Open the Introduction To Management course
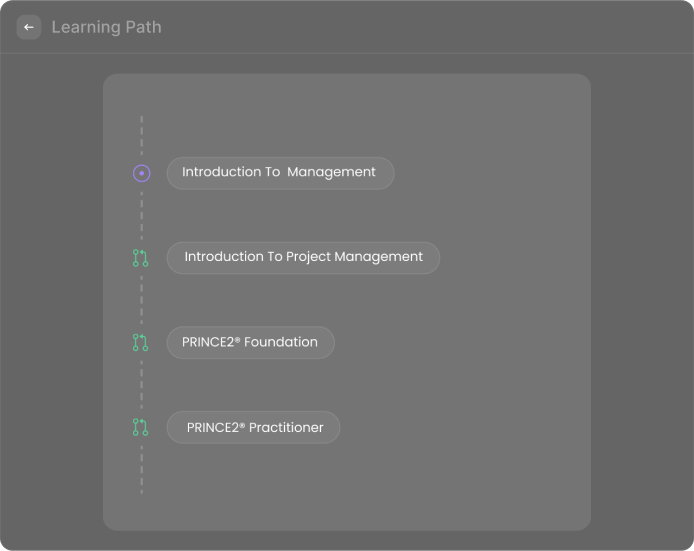This screenshot has height=551, width=694. click(x=280, y=173)
